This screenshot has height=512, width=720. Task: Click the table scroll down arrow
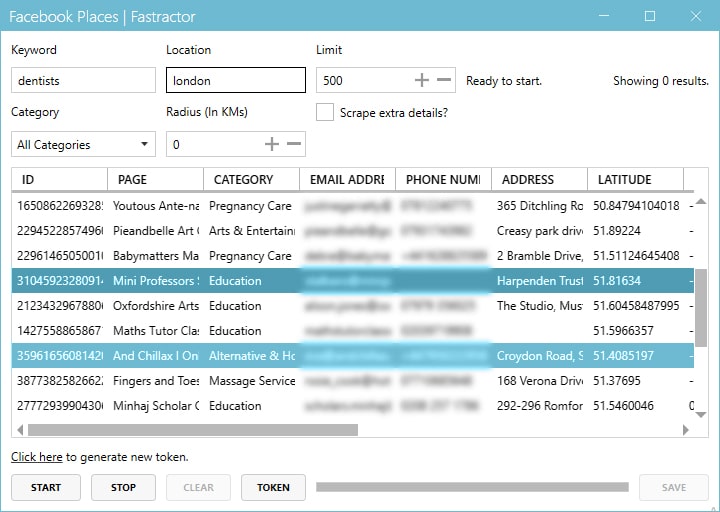tap(701, 415)
